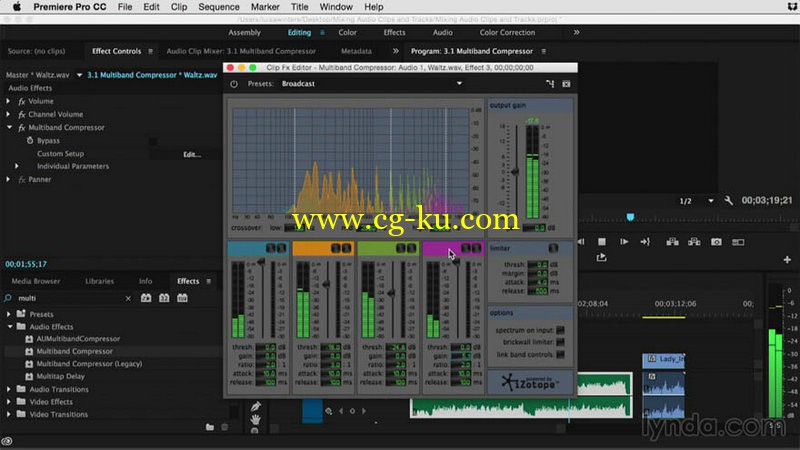
Task: Click the purple band gain value field
Action: [461, 356]
